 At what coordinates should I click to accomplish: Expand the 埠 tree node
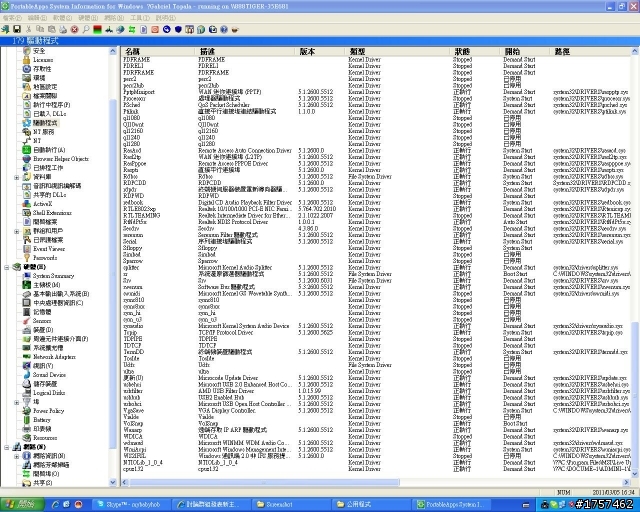point(16,402)
